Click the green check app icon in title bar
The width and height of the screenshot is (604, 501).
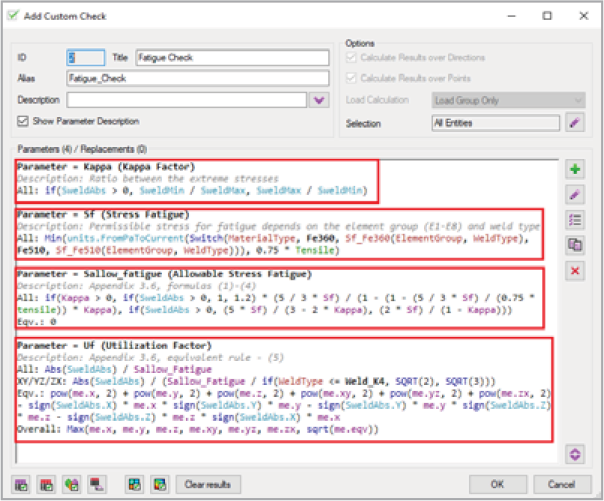[13, 16]
